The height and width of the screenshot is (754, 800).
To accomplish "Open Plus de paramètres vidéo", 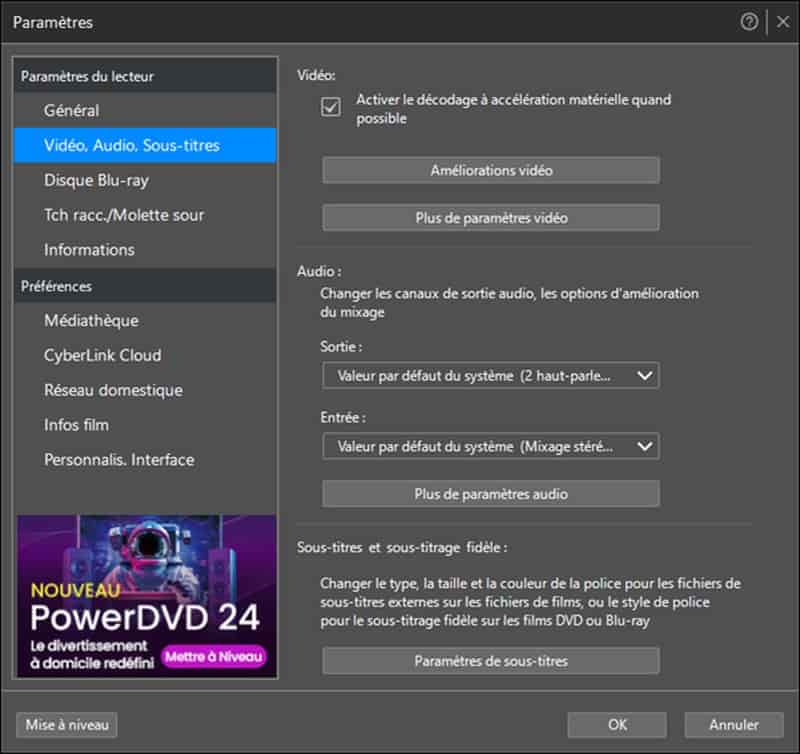I will click(490, 217).
